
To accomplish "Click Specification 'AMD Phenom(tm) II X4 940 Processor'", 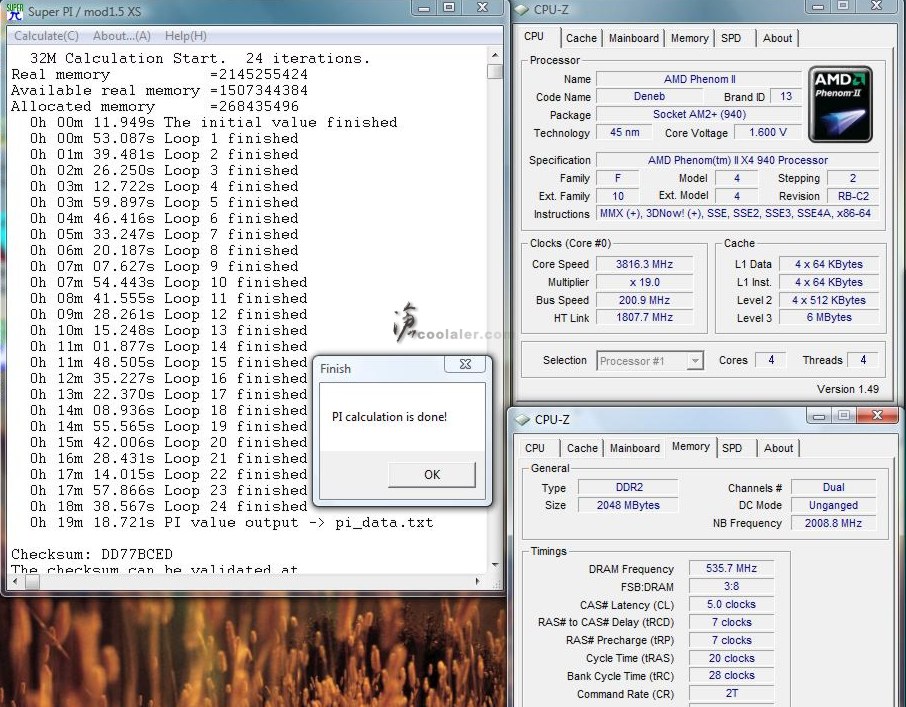I will 737,160.
